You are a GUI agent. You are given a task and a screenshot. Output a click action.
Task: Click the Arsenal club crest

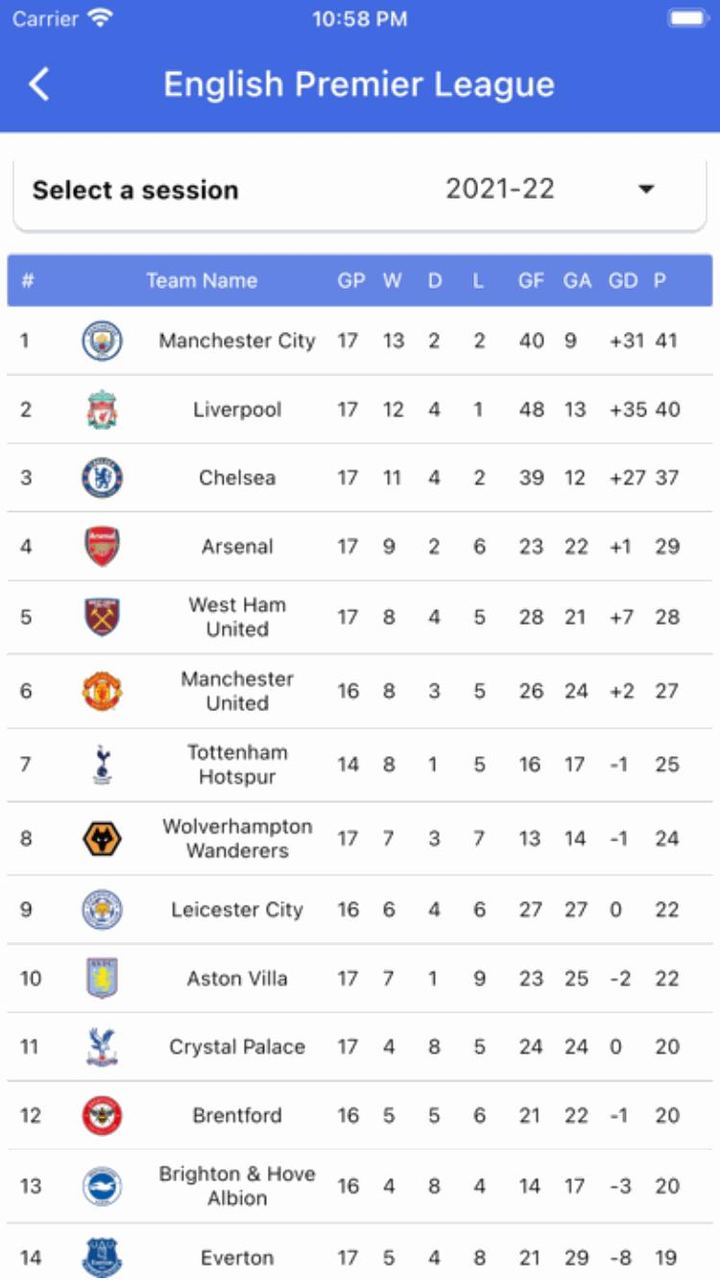[x=102, y=547]
